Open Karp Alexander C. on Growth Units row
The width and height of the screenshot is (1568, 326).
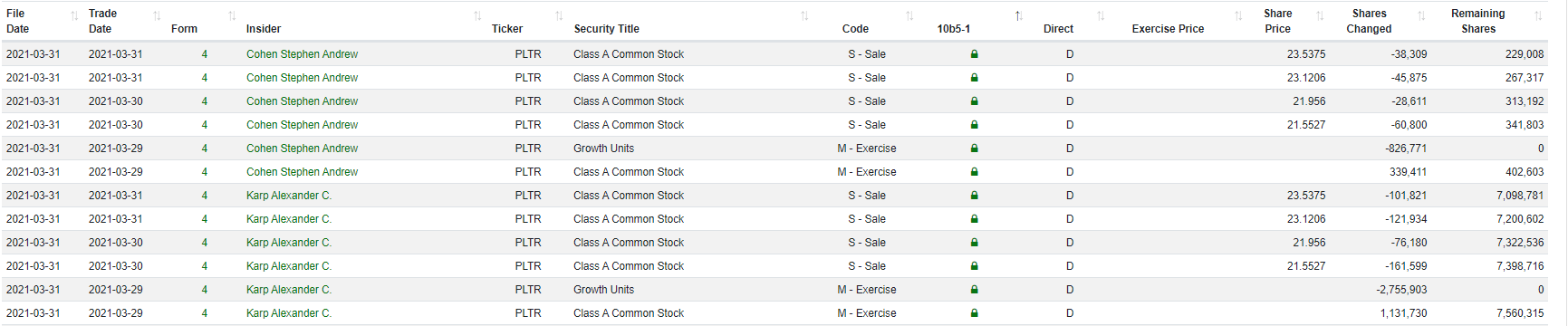click(289, 290)
